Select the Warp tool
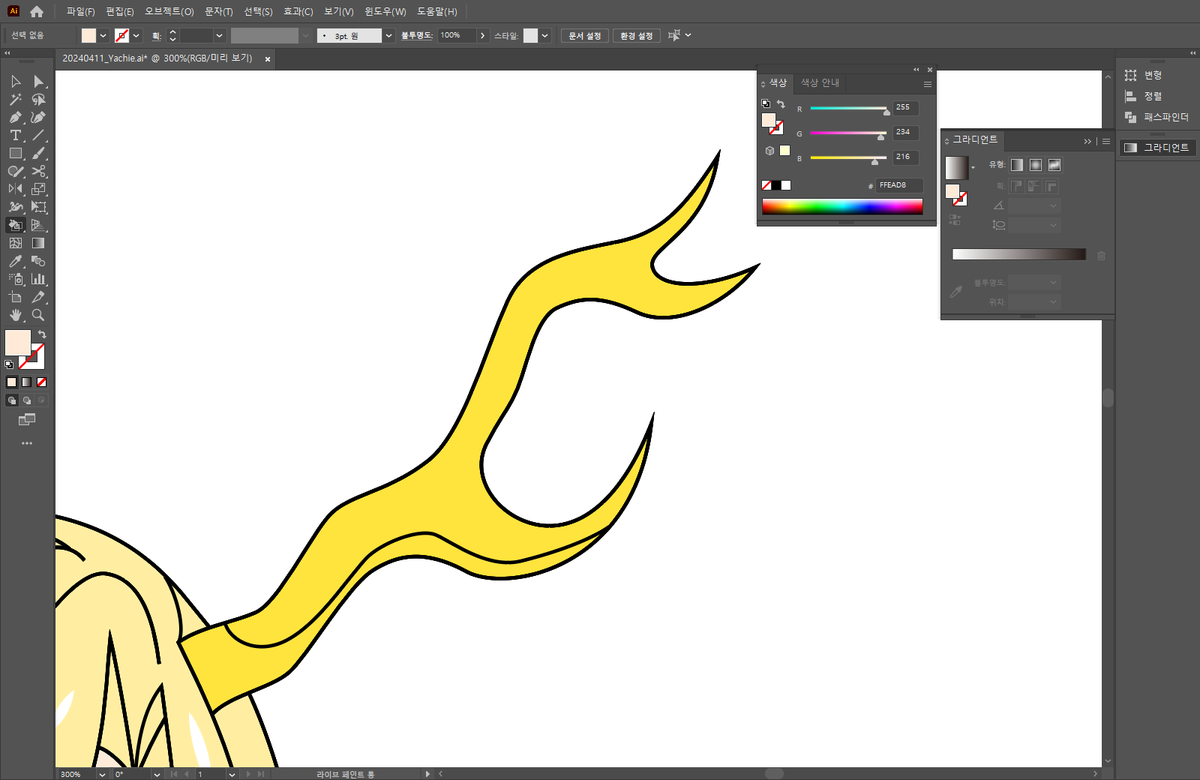The height and width of the screenshot is (780, 1200). click(x=16, y=207)
